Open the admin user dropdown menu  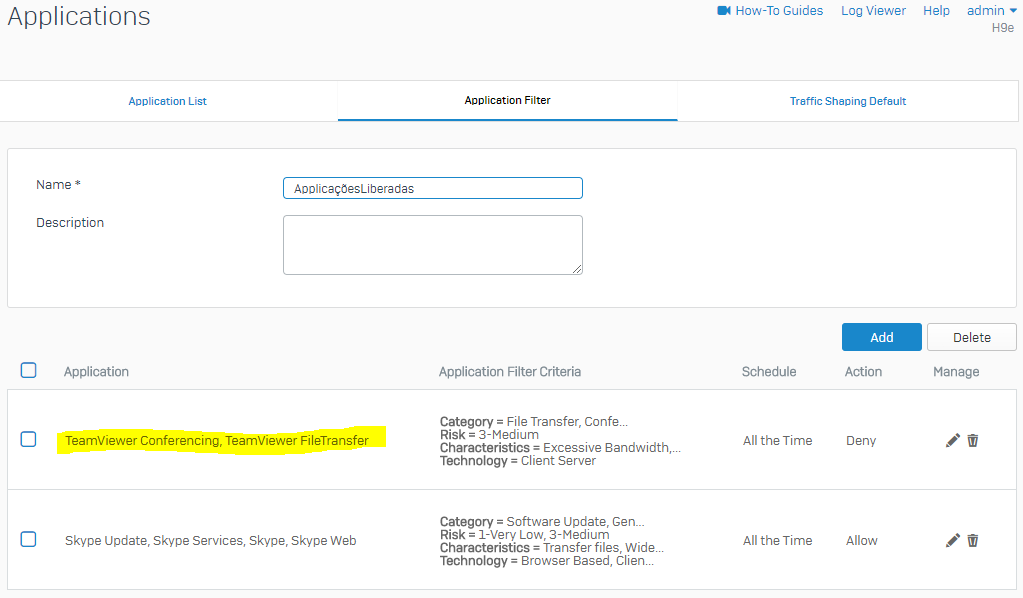point(992,10)
